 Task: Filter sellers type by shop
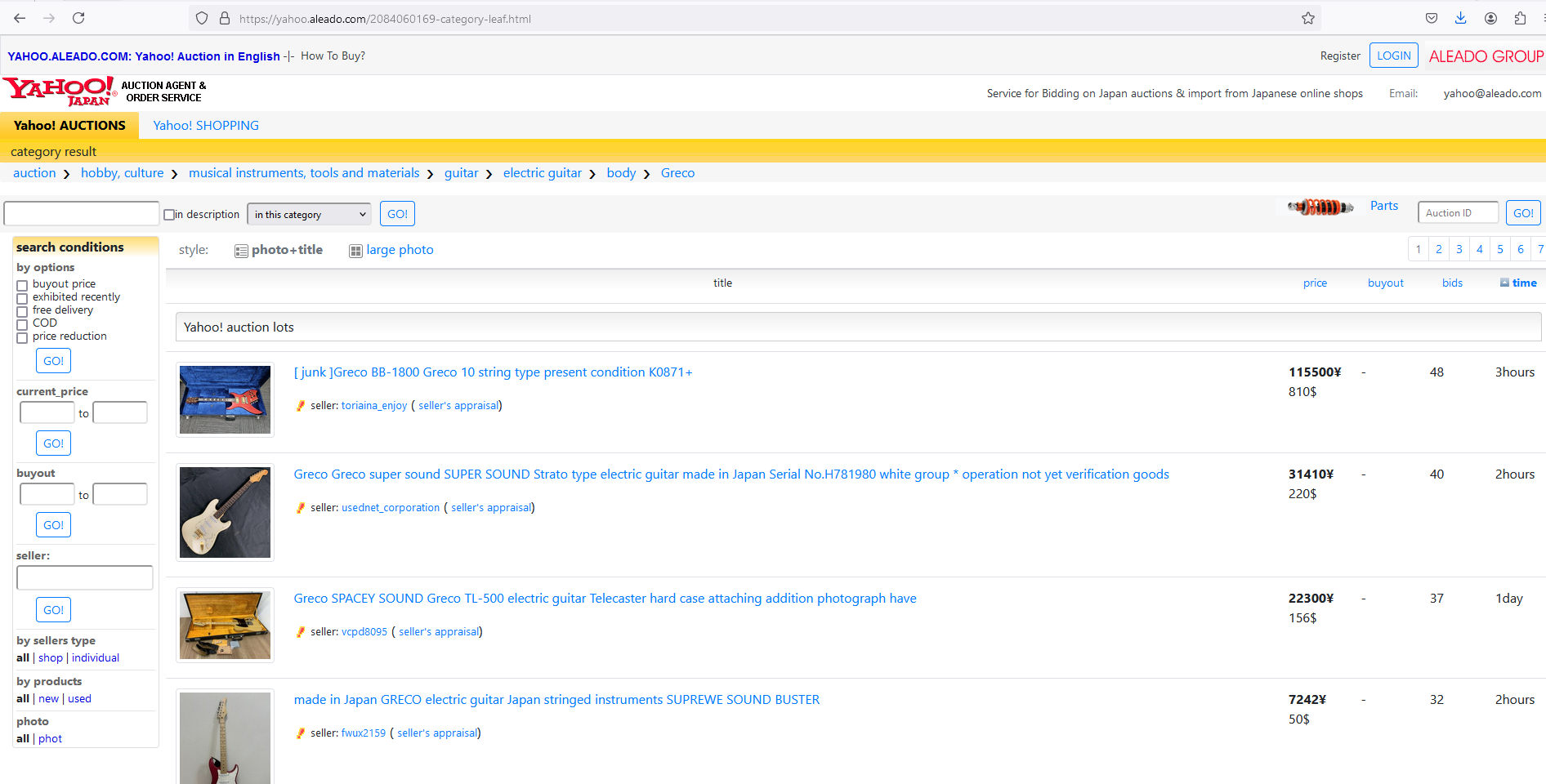click(x=51, y=657)
